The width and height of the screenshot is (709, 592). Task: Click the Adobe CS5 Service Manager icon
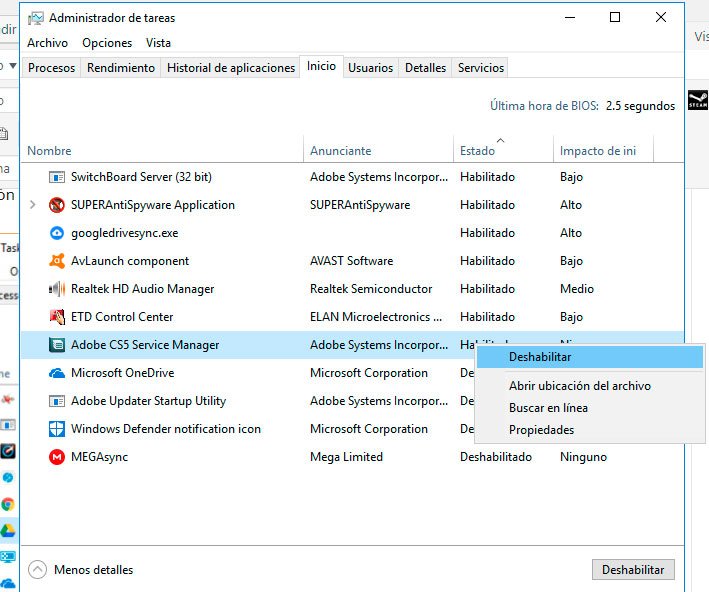[x=57, y=345]
